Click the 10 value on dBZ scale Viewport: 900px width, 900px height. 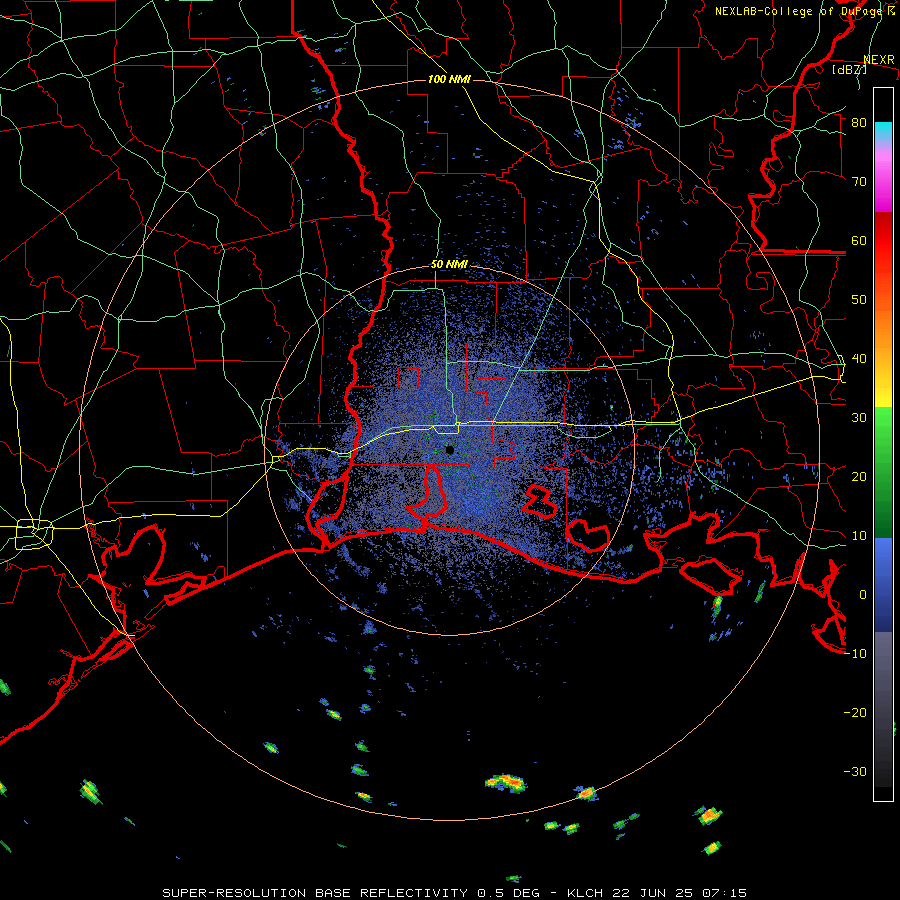pyautogui.click(x=859, y=536)
